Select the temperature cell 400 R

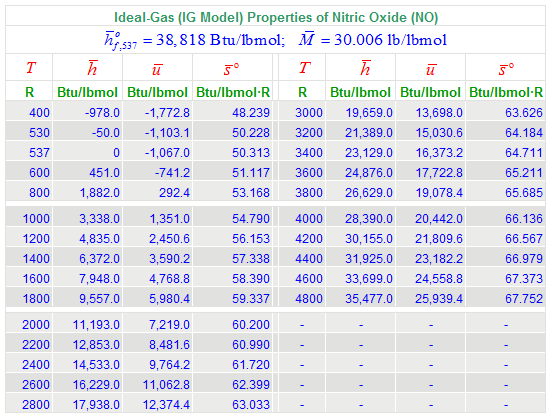(39, 113)
